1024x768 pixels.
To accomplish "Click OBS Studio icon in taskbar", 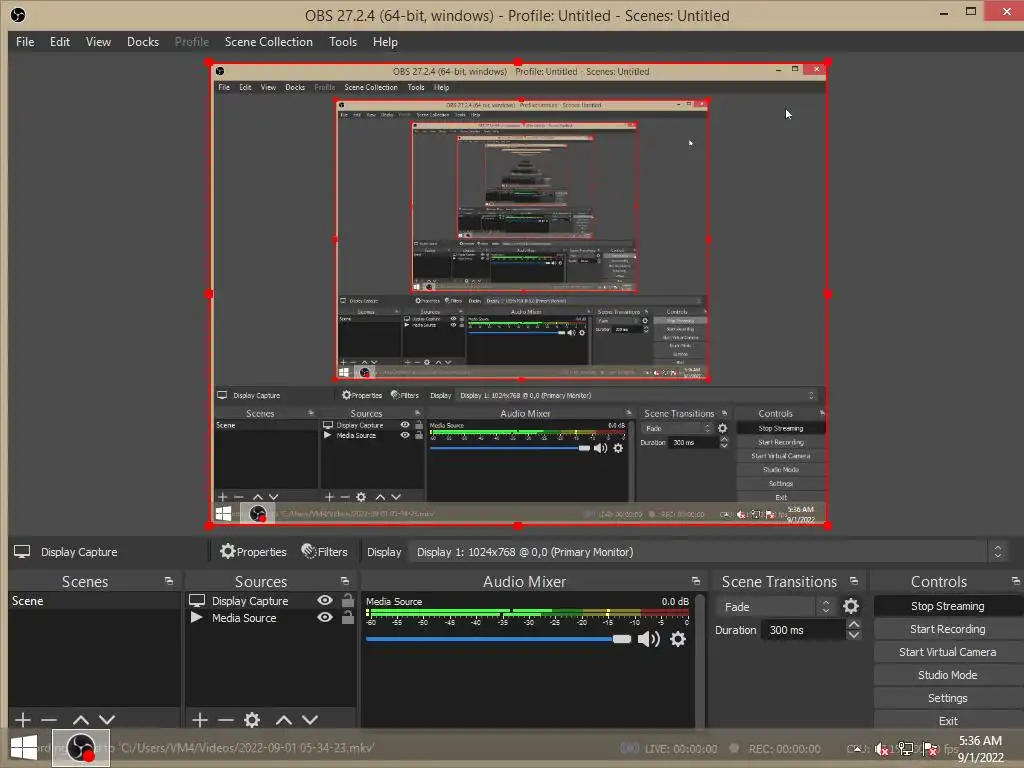I will [81, 748].
